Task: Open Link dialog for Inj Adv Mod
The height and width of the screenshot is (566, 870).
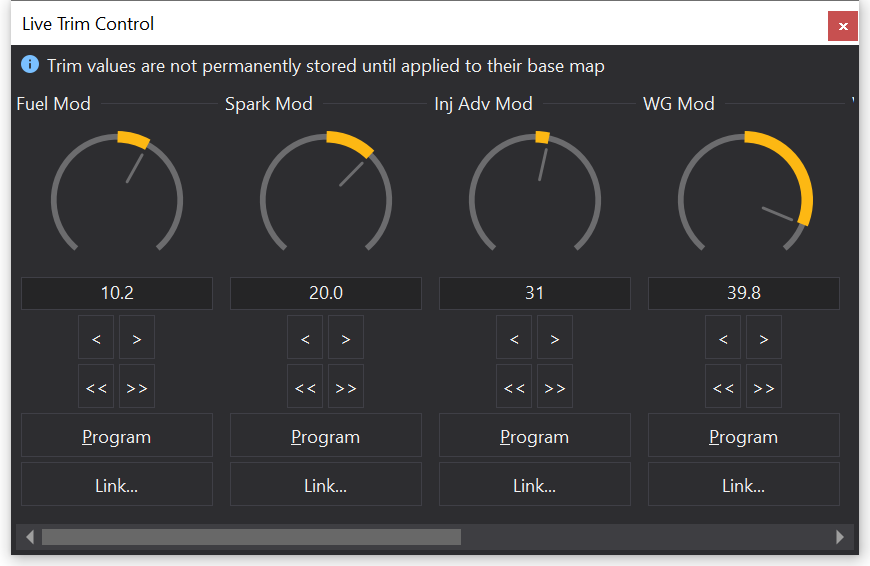Action: (x=535, y=485)
